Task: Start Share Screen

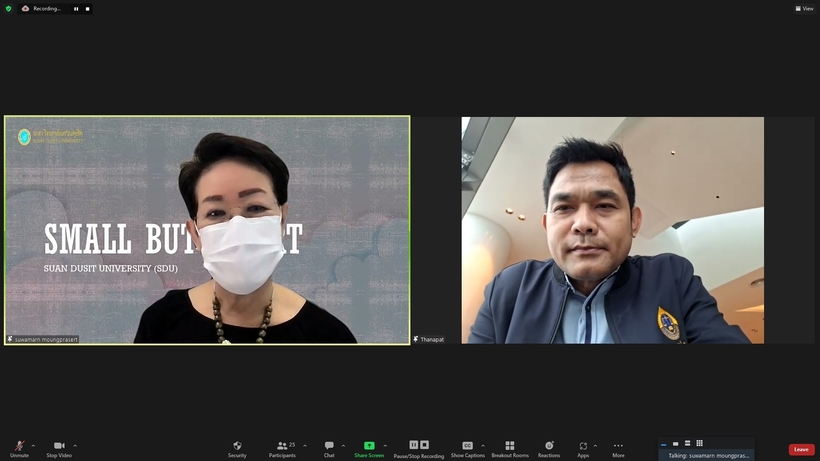Action: 369,448
